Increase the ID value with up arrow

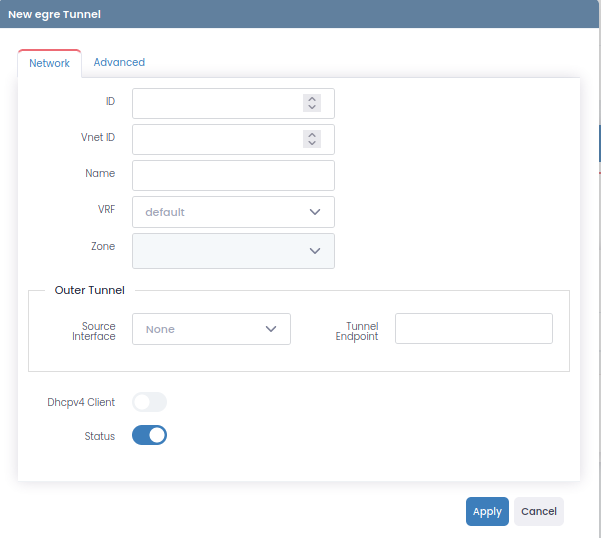(312, 99)
